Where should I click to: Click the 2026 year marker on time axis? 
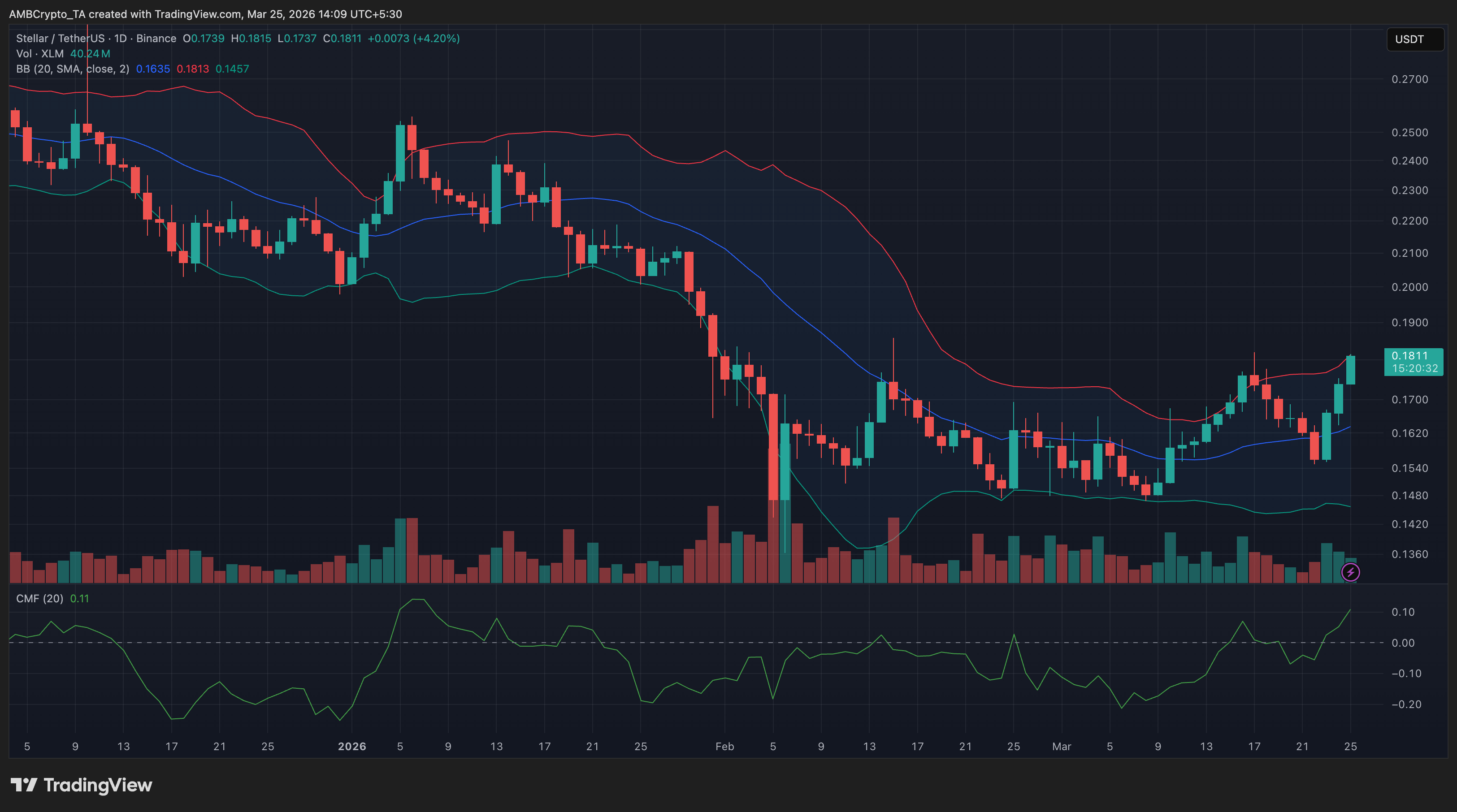click(x=352, y=747)
